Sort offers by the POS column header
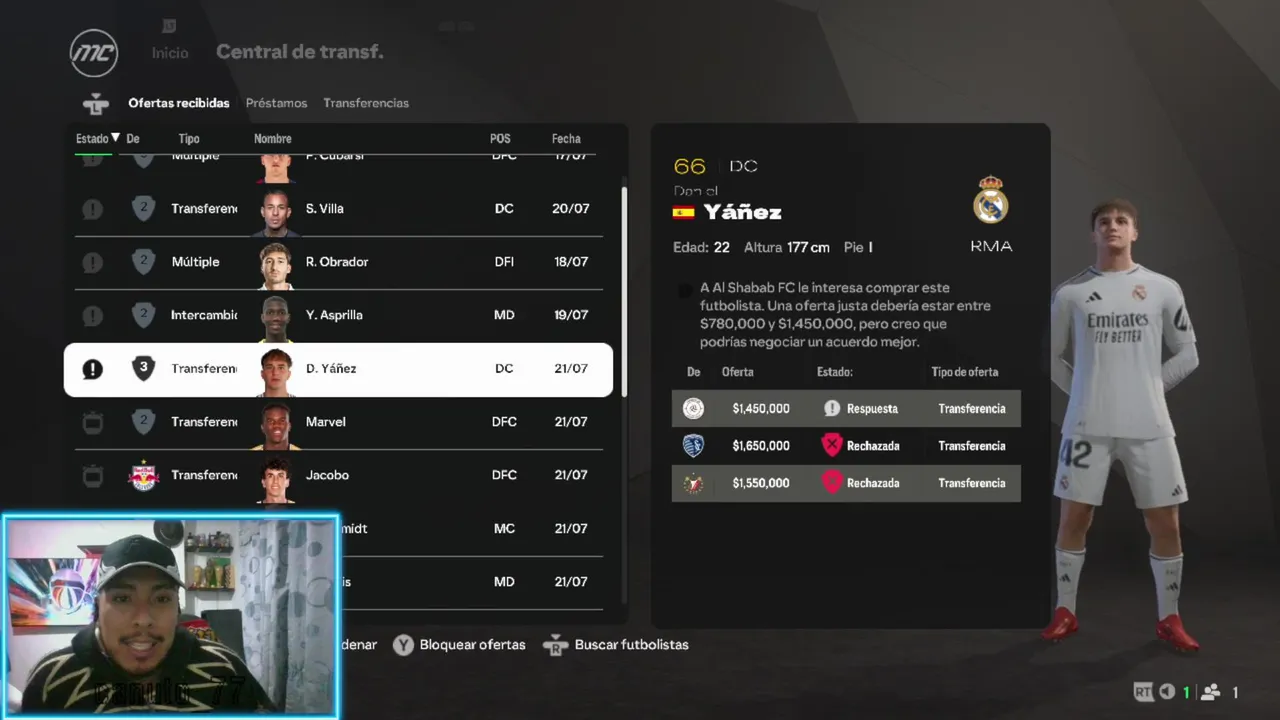Screen dimensions: 1280x720 point(500,139)
